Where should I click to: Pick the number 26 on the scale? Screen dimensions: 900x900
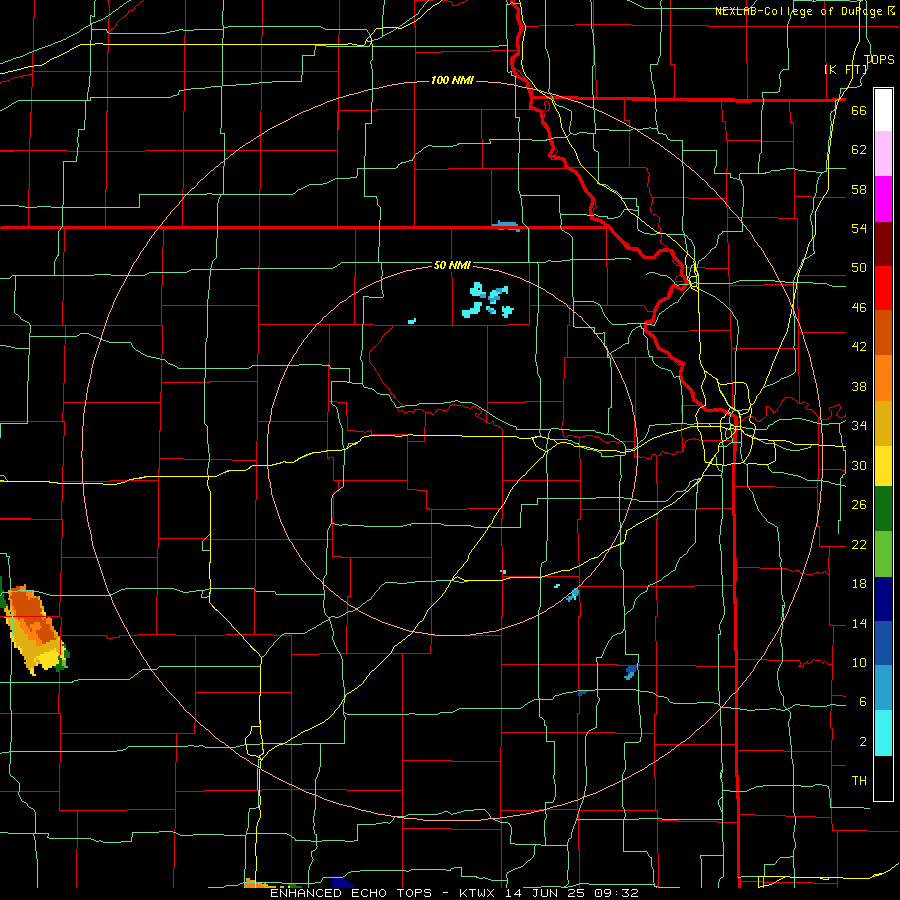tap(859, 505)
